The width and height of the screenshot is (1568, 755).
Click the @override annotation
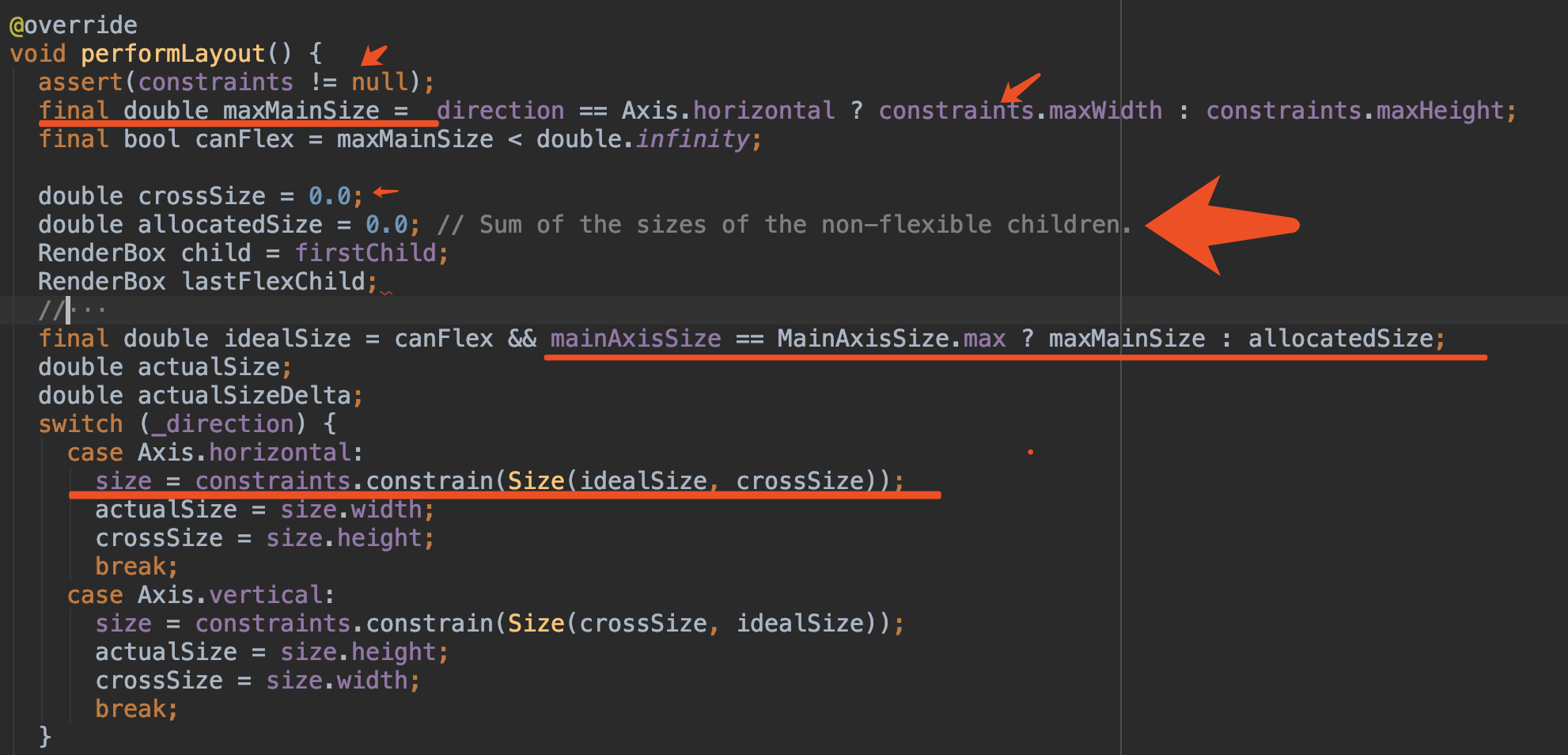coord(73,25)
